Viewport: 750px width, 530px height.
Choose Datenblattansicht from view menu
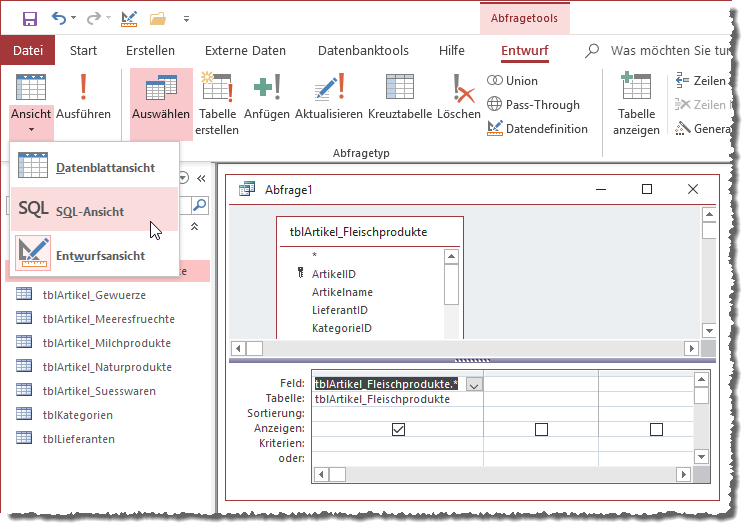tap(94, 166)
